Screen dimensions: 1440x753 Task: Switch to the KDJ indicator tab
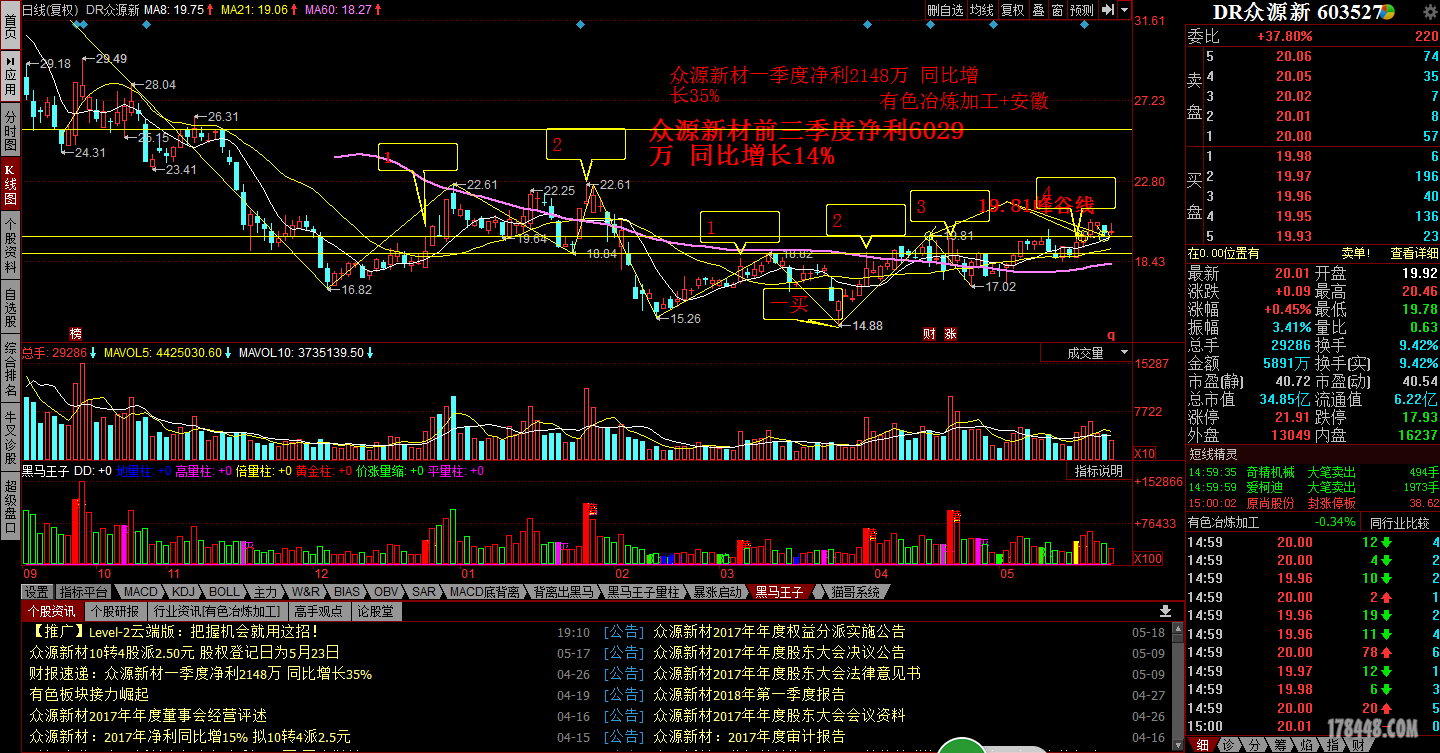[184, 592]
